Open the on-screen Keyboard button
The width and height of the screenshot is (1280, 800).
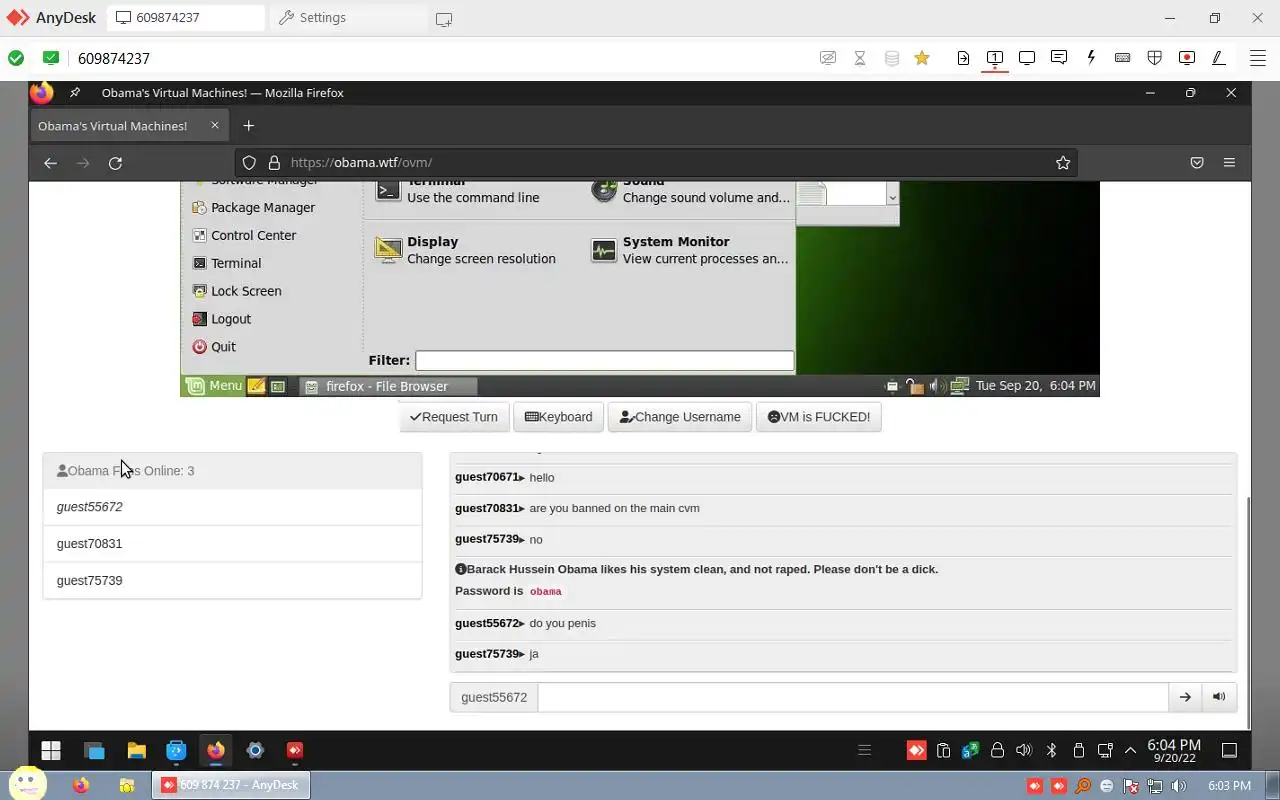pyautogui.click(x=559, y=417)
